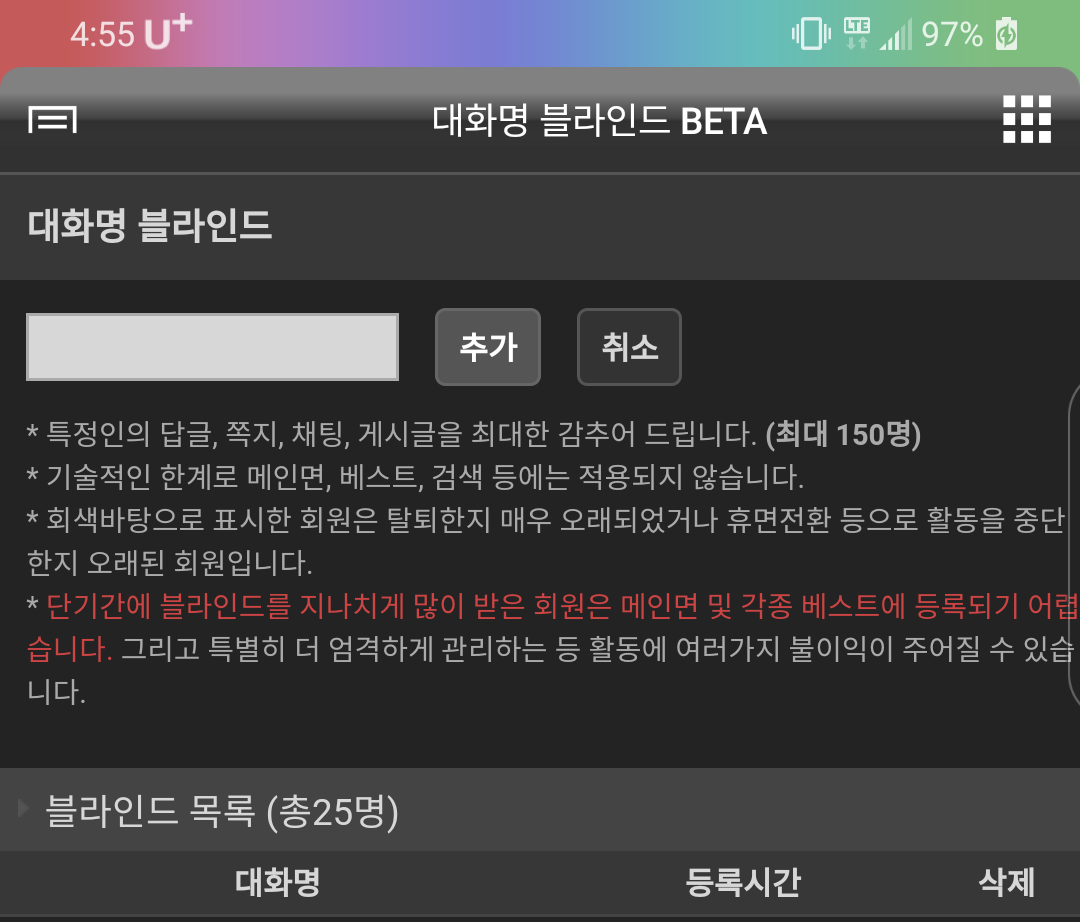Screen dimensions: 1080x922
Task: Tap the vibrate mode status icon
Action: click(x=811, y=34)
